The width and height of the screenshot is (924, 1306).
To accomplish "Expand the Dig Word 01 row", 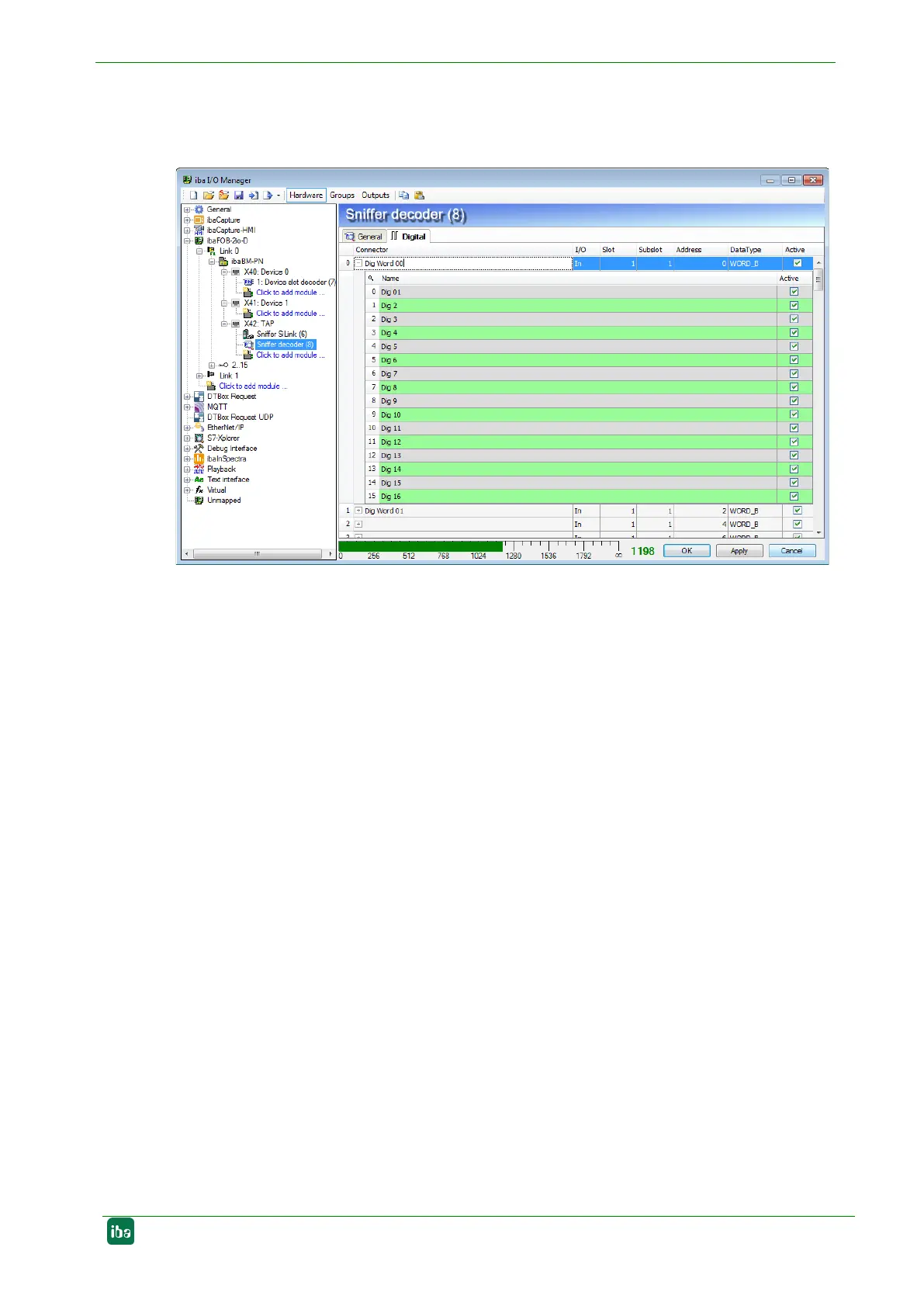I will click(358, 511).
